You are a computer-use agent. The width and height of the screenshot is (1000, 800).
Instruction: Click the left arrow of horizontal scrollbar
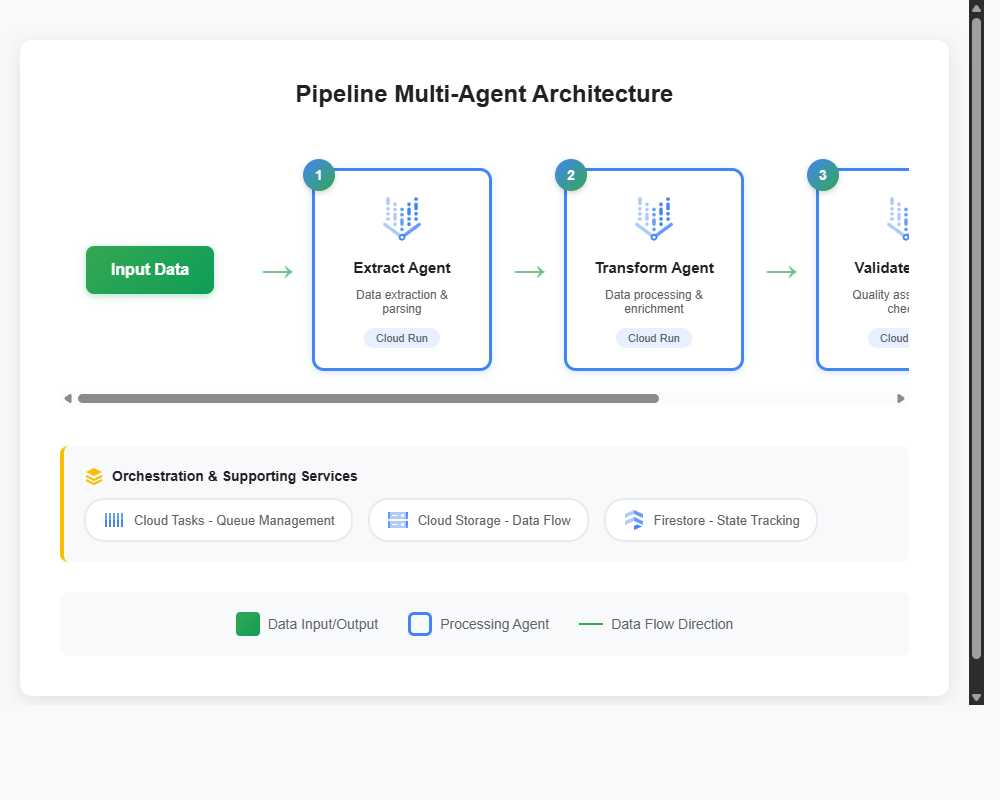(x=68, y=397)
